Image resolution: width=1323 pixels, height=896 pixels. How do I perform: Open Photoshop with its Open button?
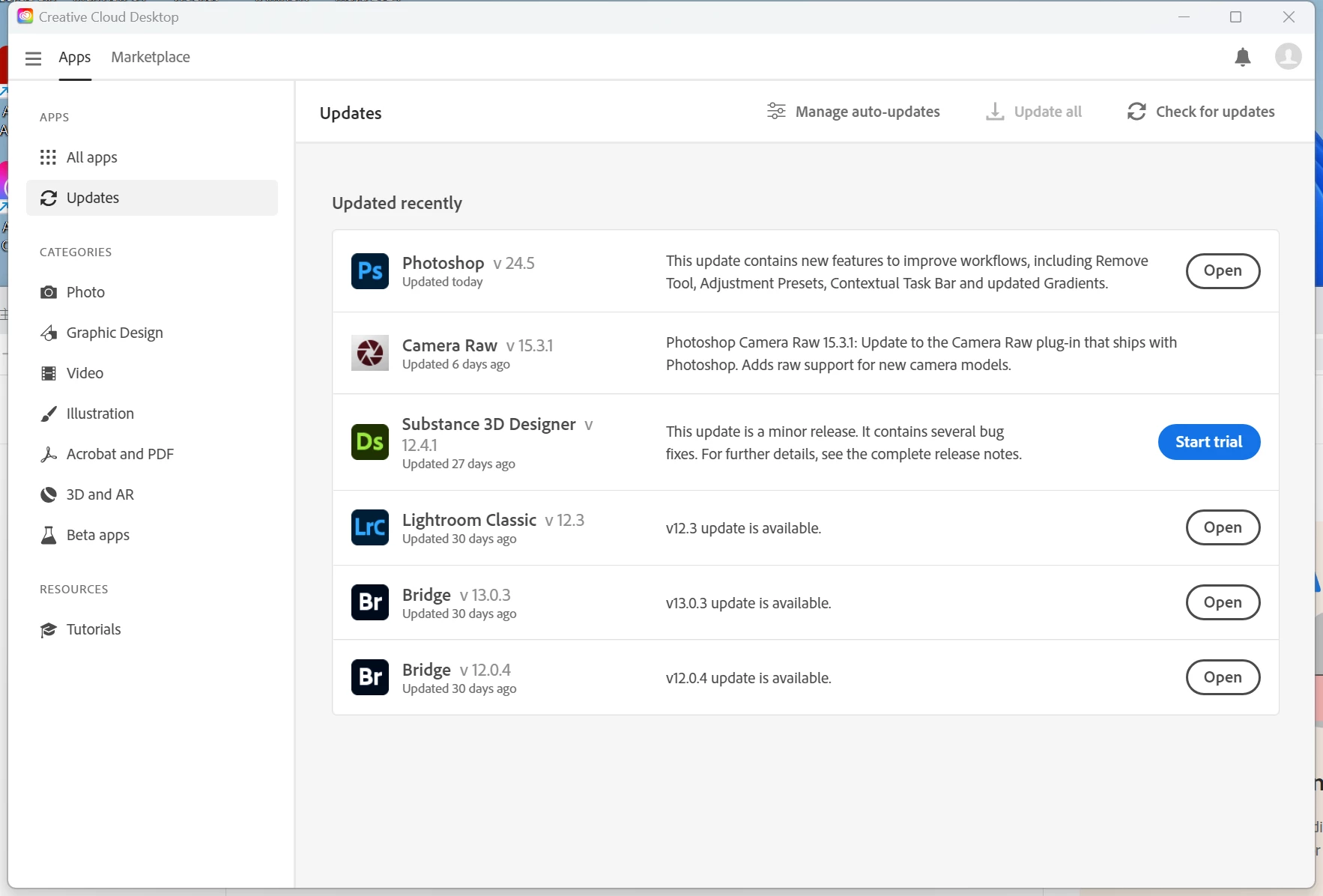click(x=1223, y=270)
